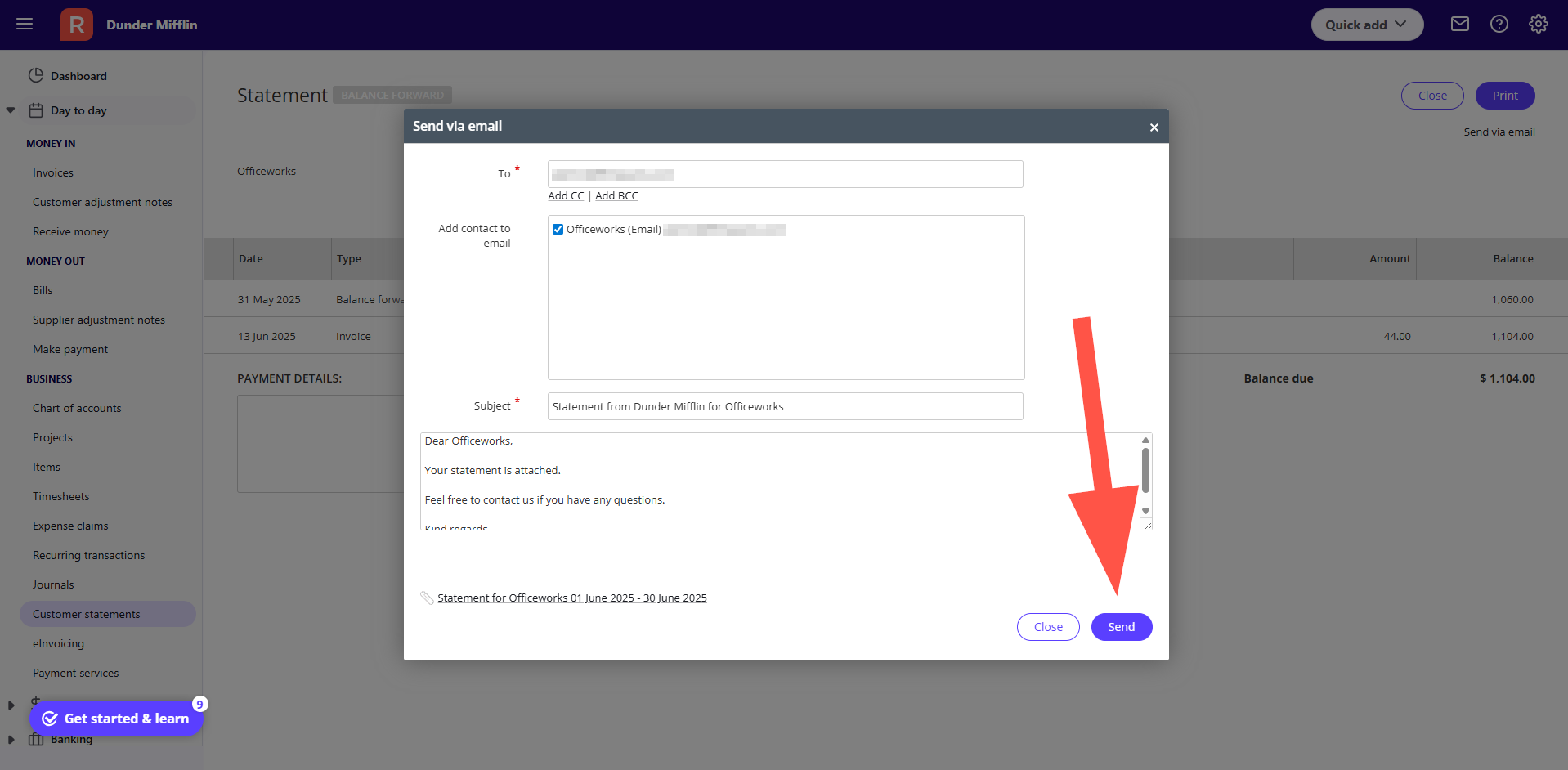Screen dimensions: 1568x770
Task: Click the Dashboard pie chart icon
Action: click(35, 75)
